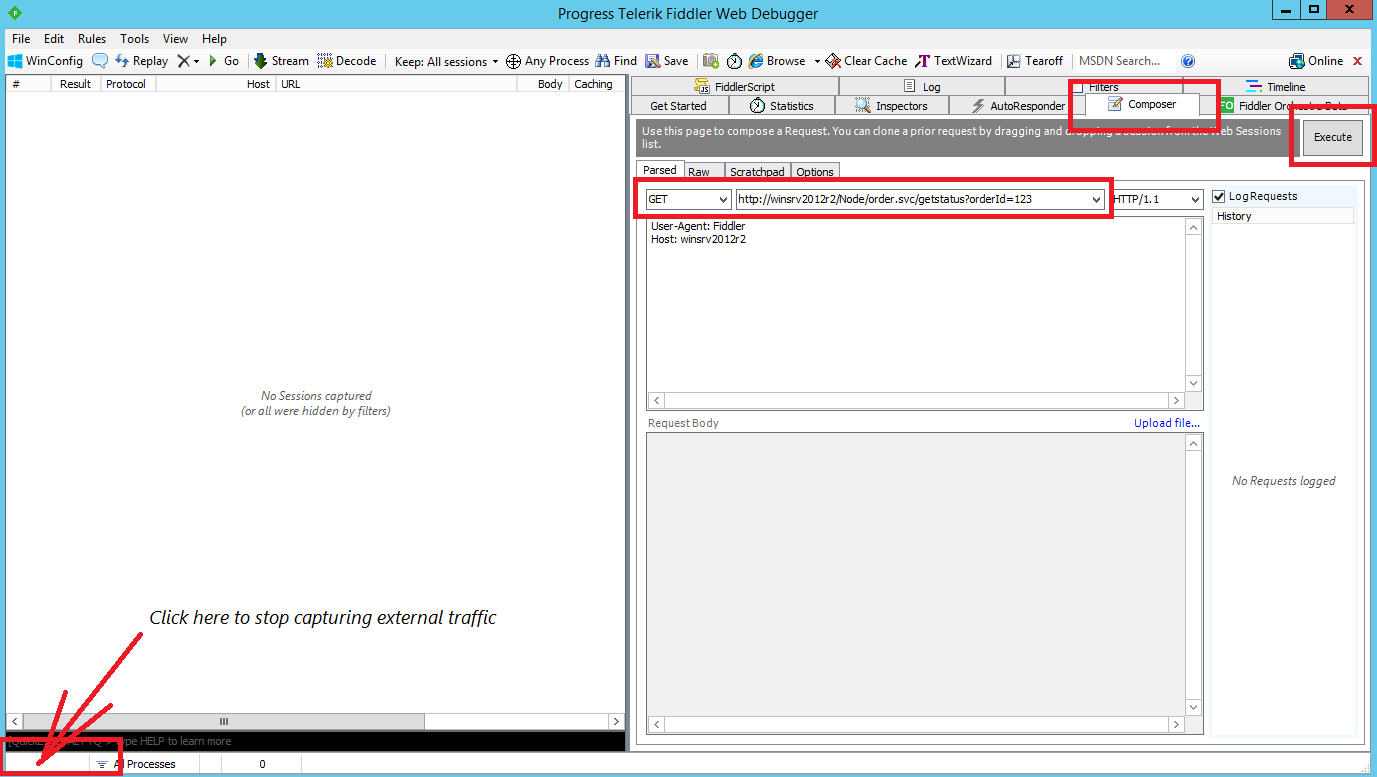Switch to the Inspectors tab
This screenshot has width=1377, height=777.
coord(891,106)
